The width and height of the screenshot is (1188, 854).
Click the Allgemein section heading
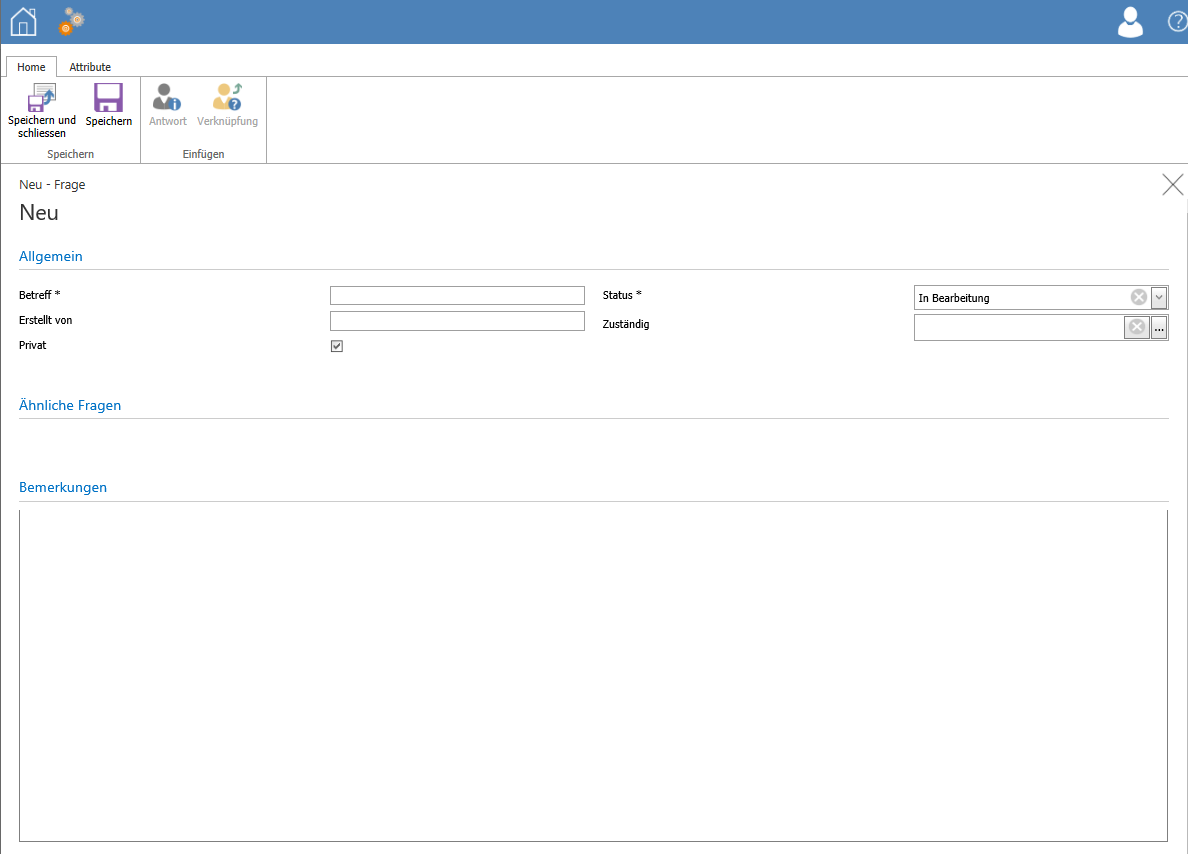51,256
